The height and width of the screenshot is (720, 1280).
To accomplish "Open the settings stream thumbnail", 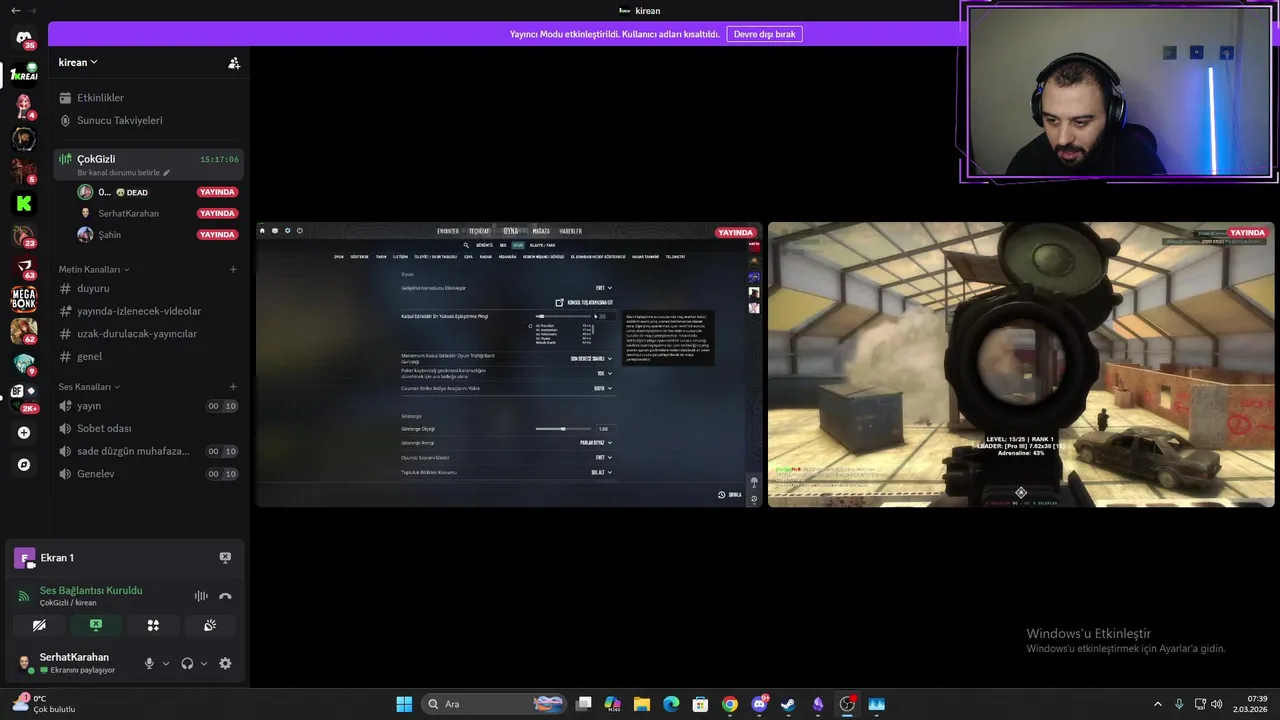I will point(509,365).
